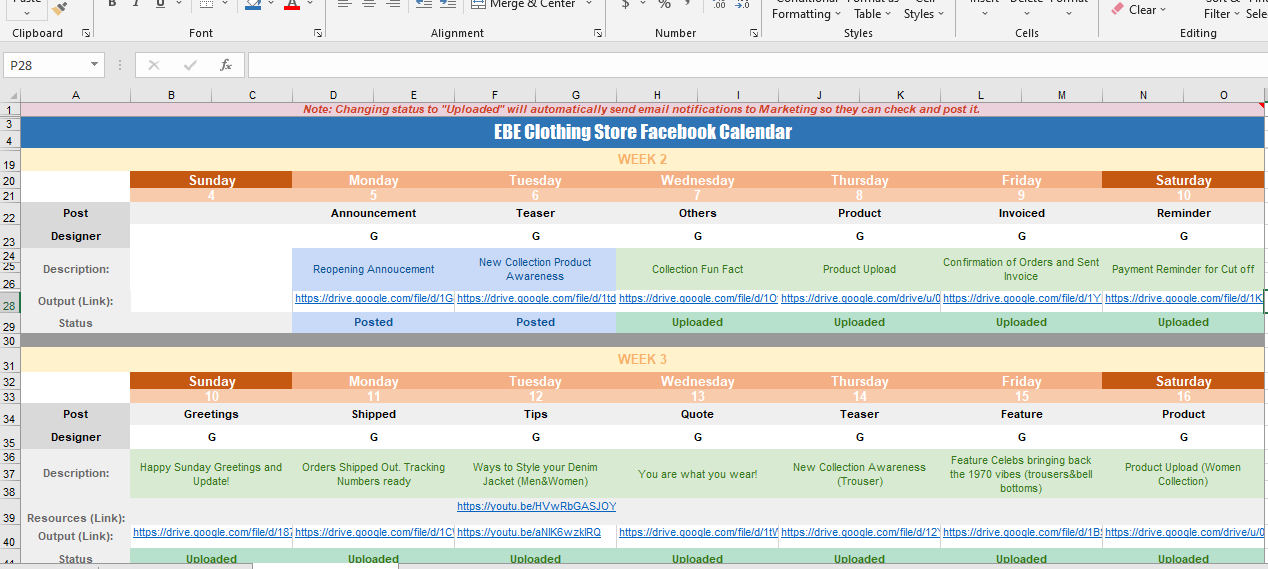Select 'Payment Reminder for Cut off' cell

click(x=1183, y=269)
